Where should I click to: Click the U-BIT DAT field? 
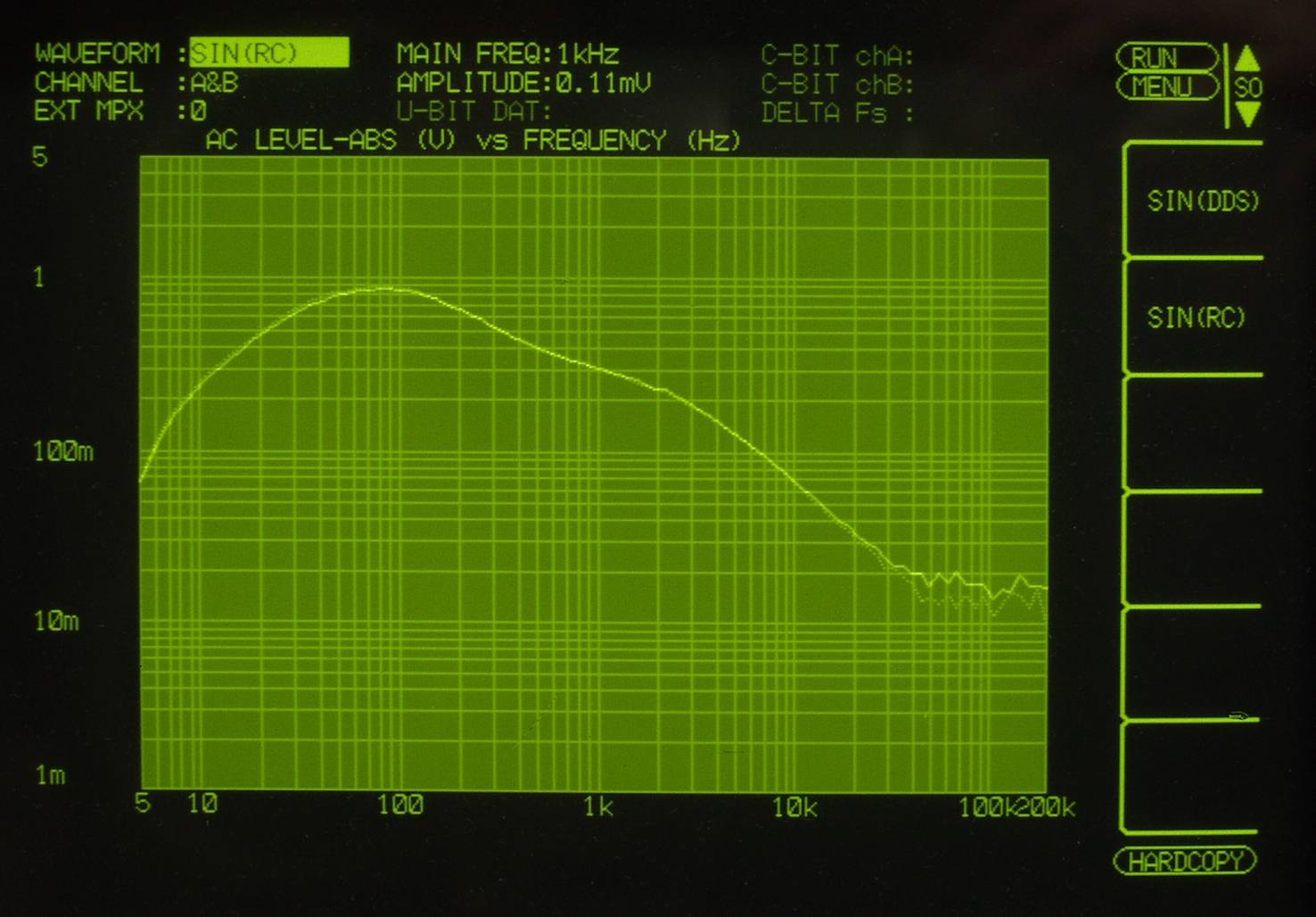pos(473,112)
